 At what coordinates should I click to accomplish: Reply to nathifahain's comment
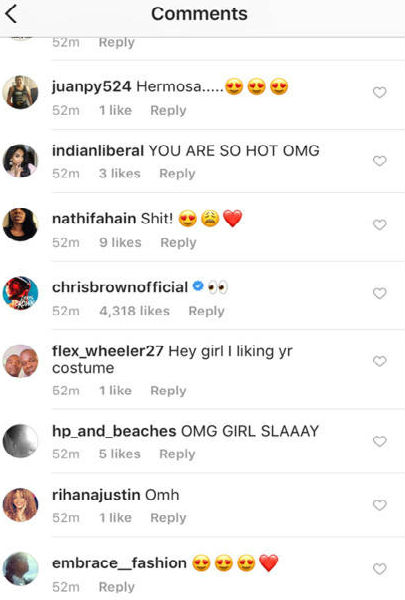click(x=178, y=243)
